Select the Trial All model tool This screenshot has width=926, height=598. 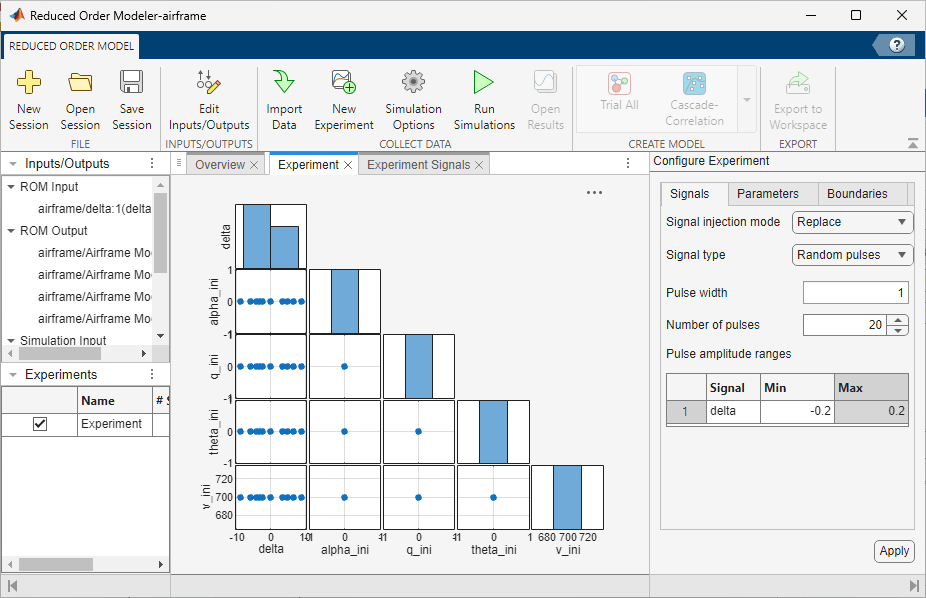[620, 97]
